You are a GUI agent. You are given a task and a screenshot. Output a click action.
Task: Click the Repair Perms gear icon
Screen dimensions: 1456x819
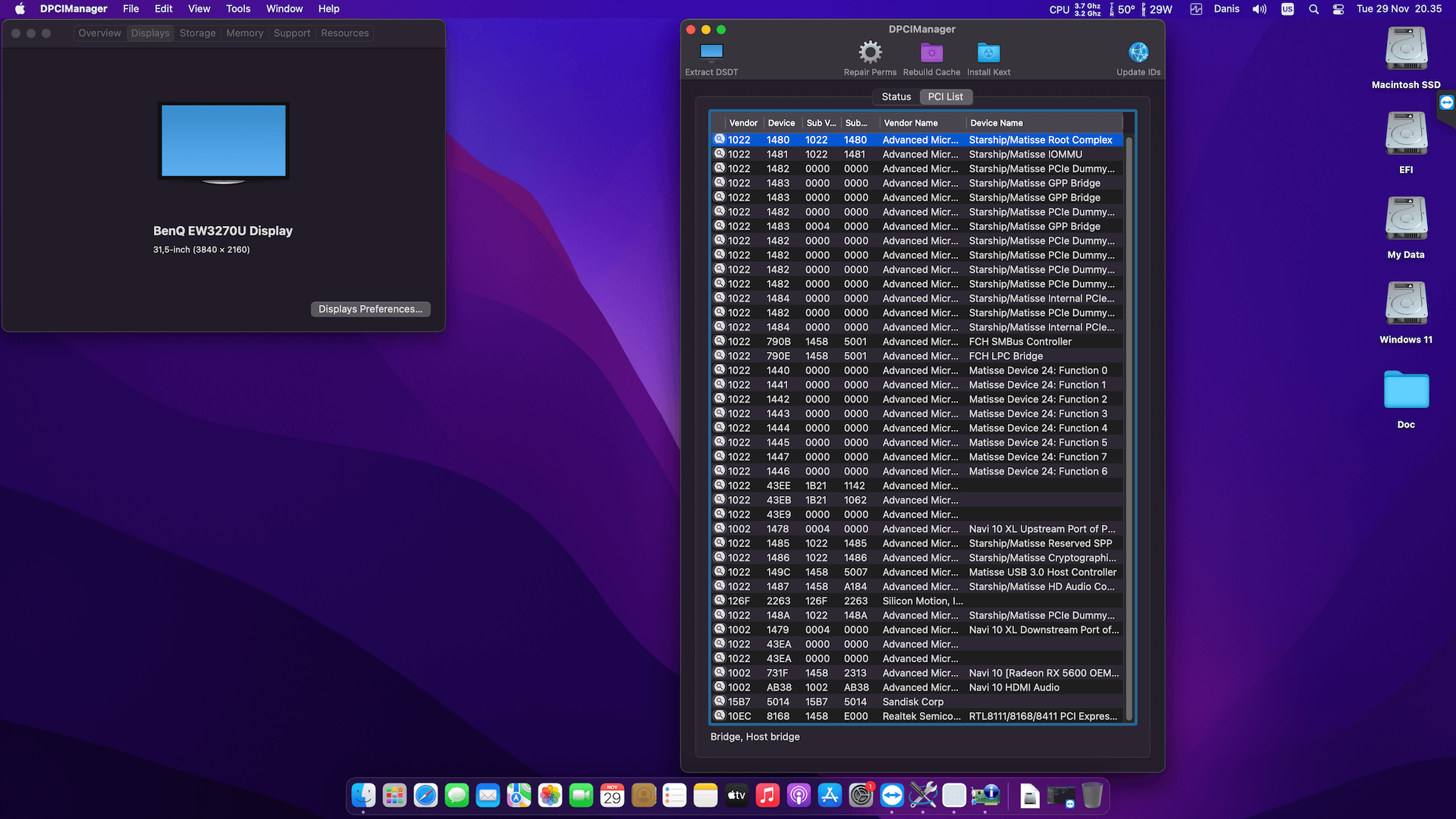870,52
